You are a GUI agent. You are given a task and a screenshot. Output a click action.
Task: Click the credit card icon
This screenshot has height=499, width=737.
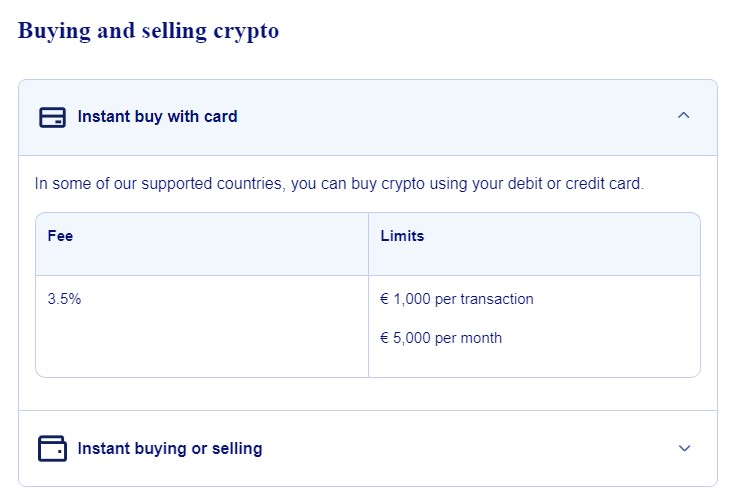click(52, 117)
